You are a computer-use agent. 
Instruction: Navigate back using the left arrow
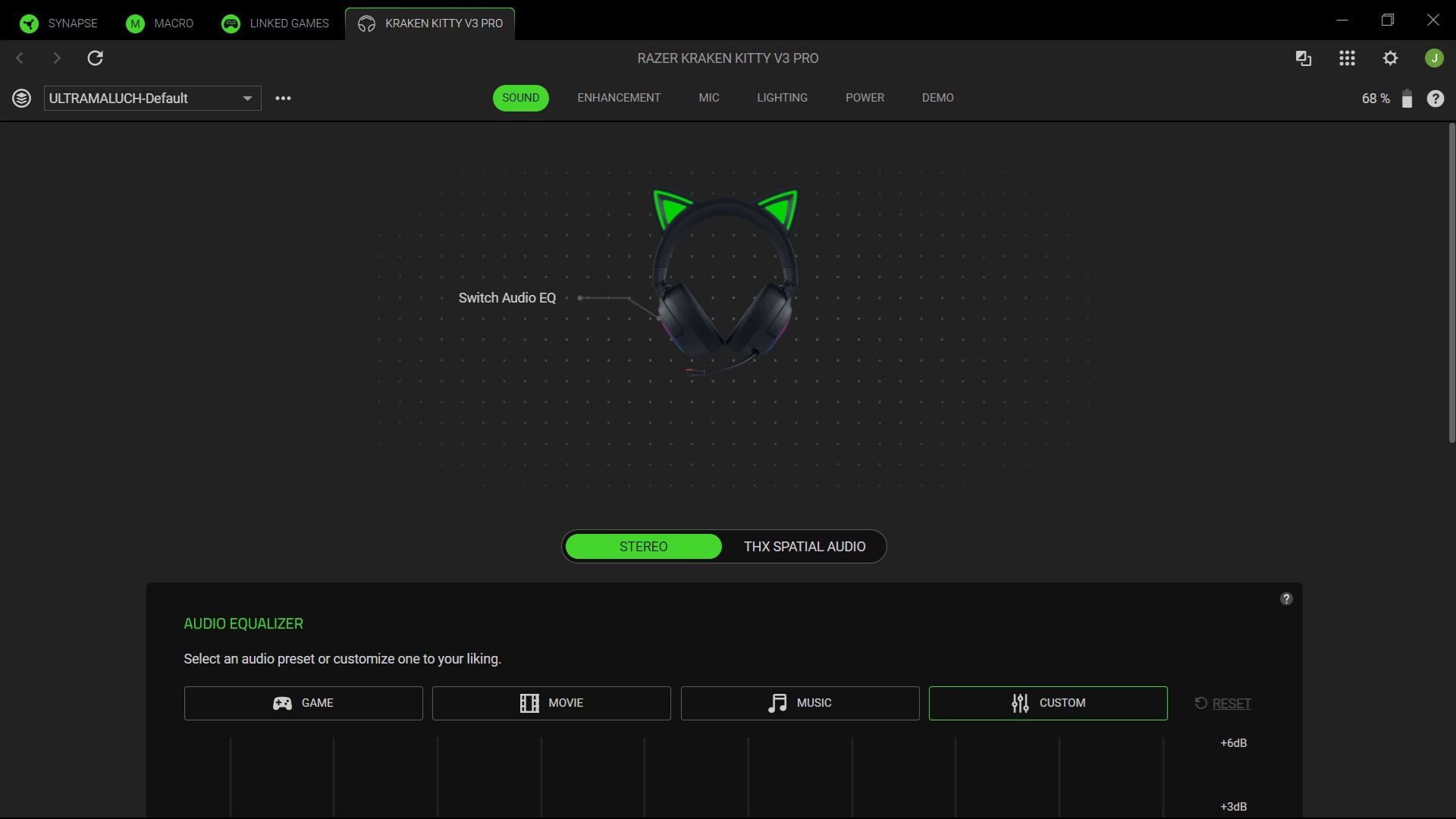coord(20,58)
